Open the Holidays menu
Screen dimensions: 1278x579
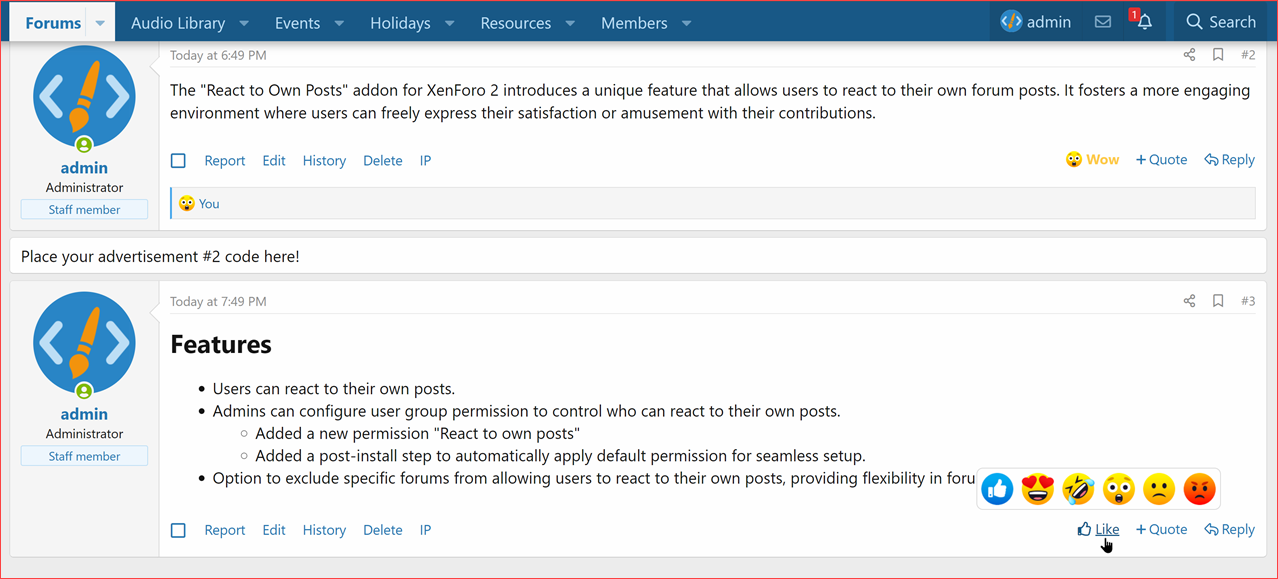pos(400,21)
